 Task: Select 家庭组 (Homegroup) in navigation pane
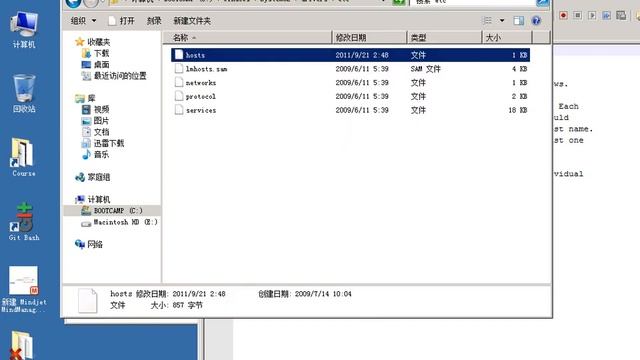[x=93, y=177]
